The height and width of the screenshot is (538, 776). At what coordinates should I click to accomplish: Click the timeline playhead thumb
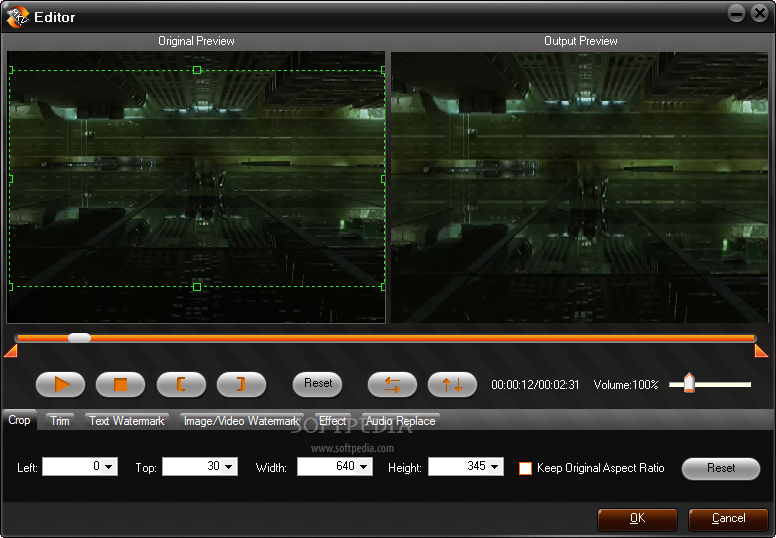[79, 338]
